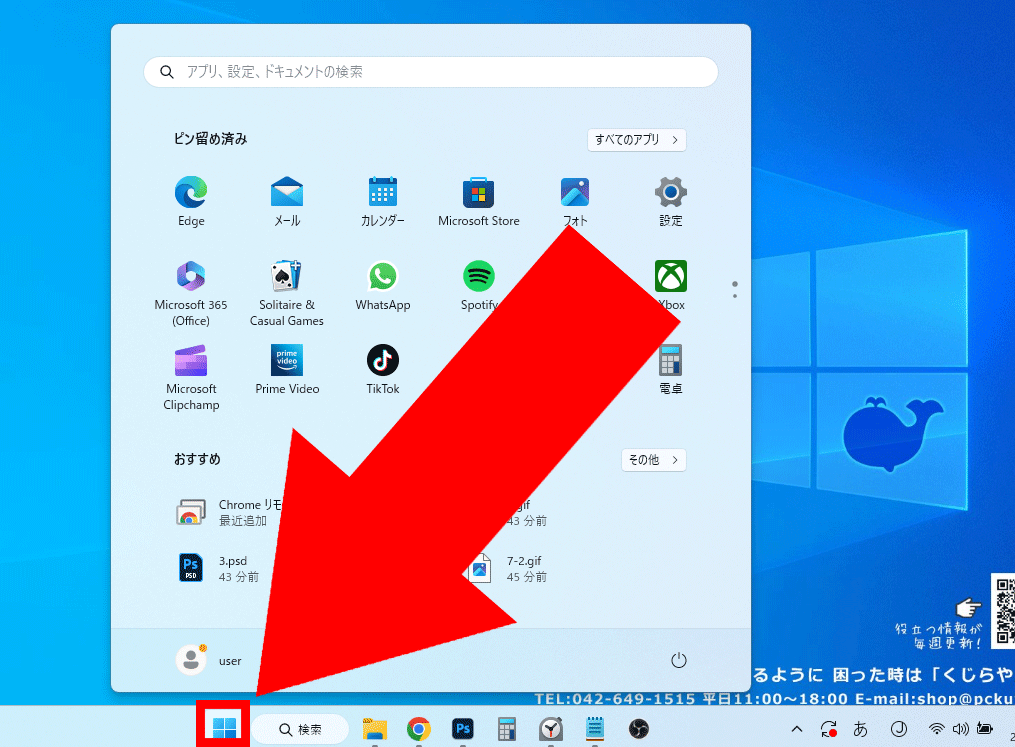
Task: Open Microsoft Clipchamp
Action: [191, 377]
